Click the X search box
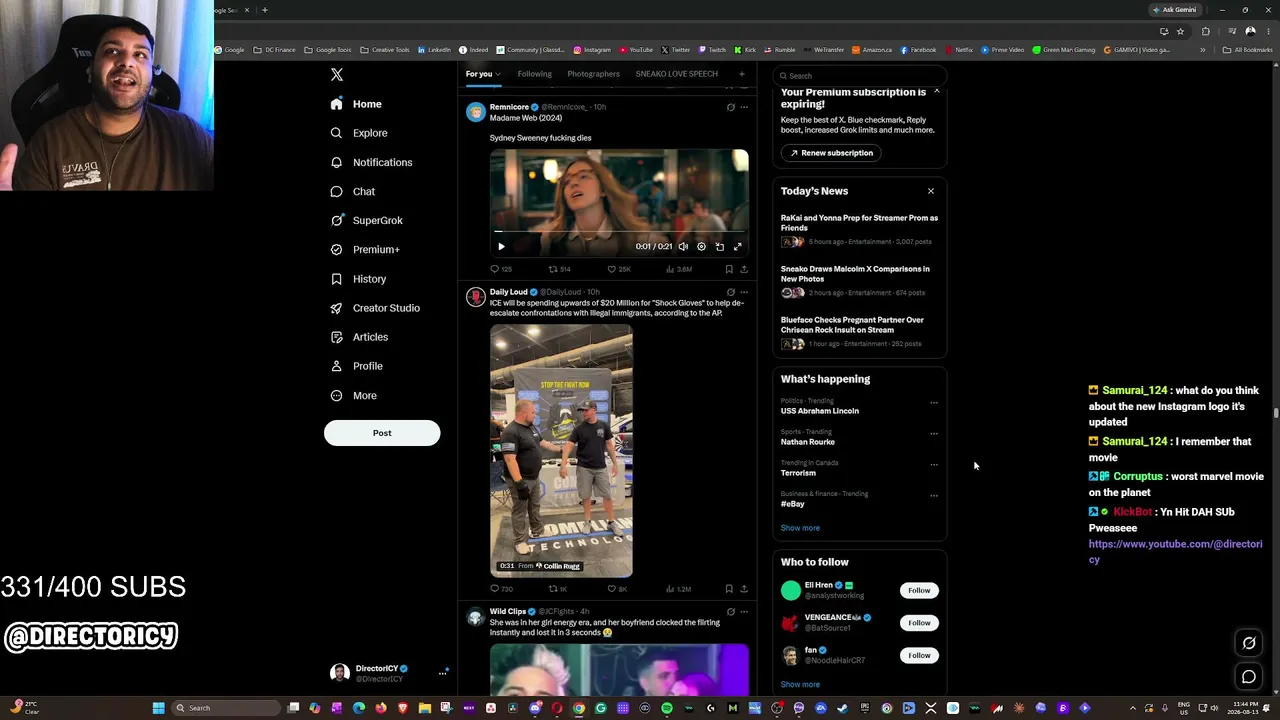Screen dimensions: 1280x720 click(x=860, y=76)
